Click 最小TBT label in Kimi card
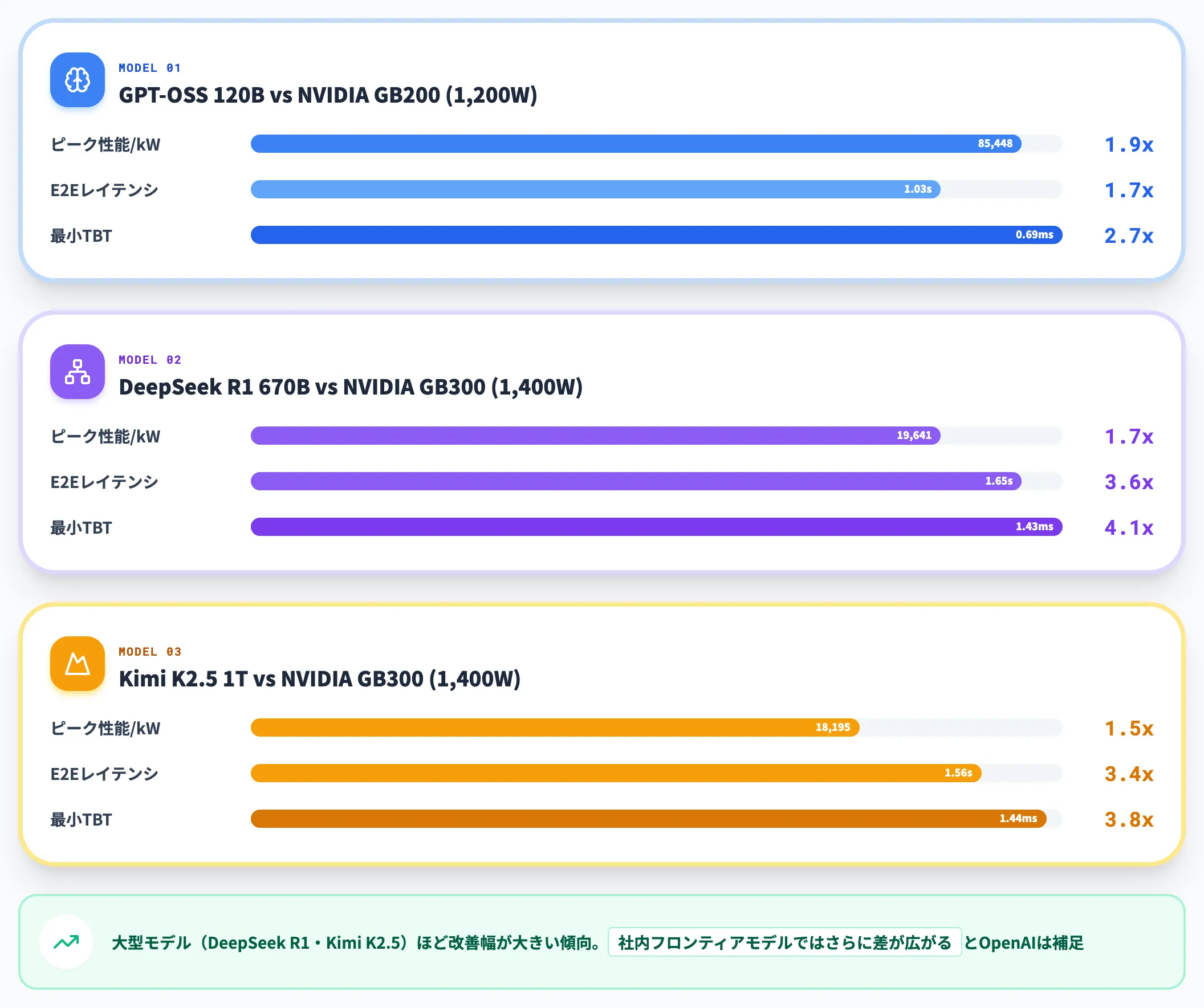 pos(82,819)
